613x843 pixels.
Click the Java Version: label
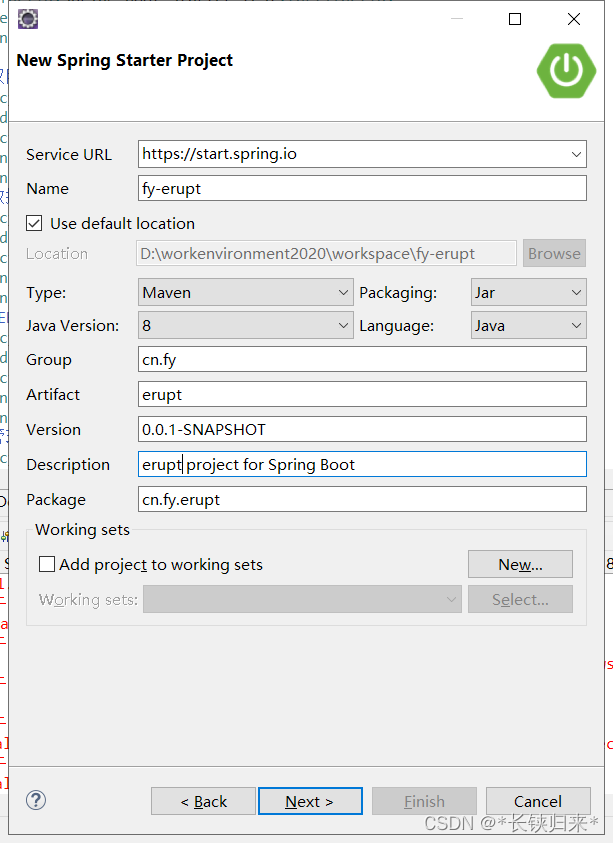73,326
